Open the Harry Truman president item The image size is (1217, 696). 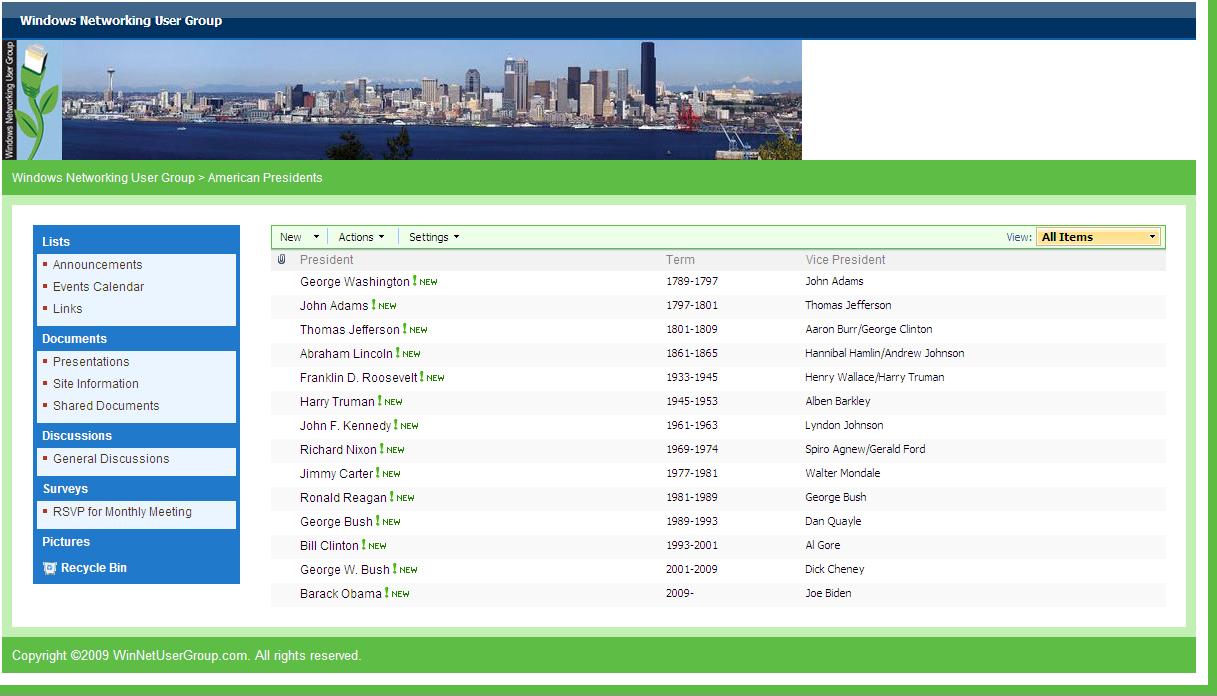click(x=337, y=402)
